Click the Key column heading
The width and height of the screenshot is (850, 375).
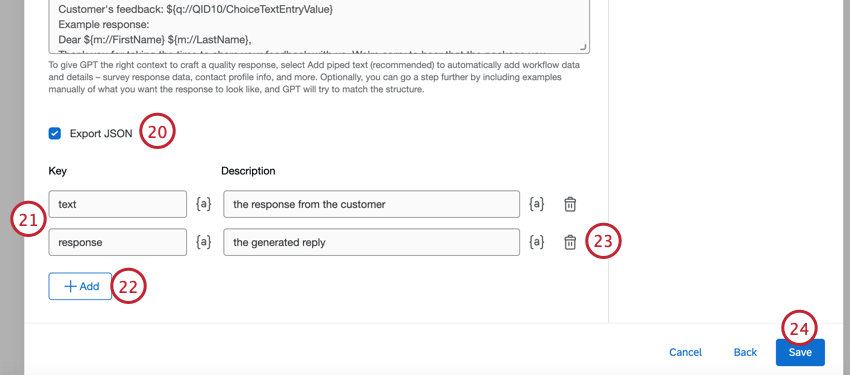pyautogui.click(x=57, y=171)
